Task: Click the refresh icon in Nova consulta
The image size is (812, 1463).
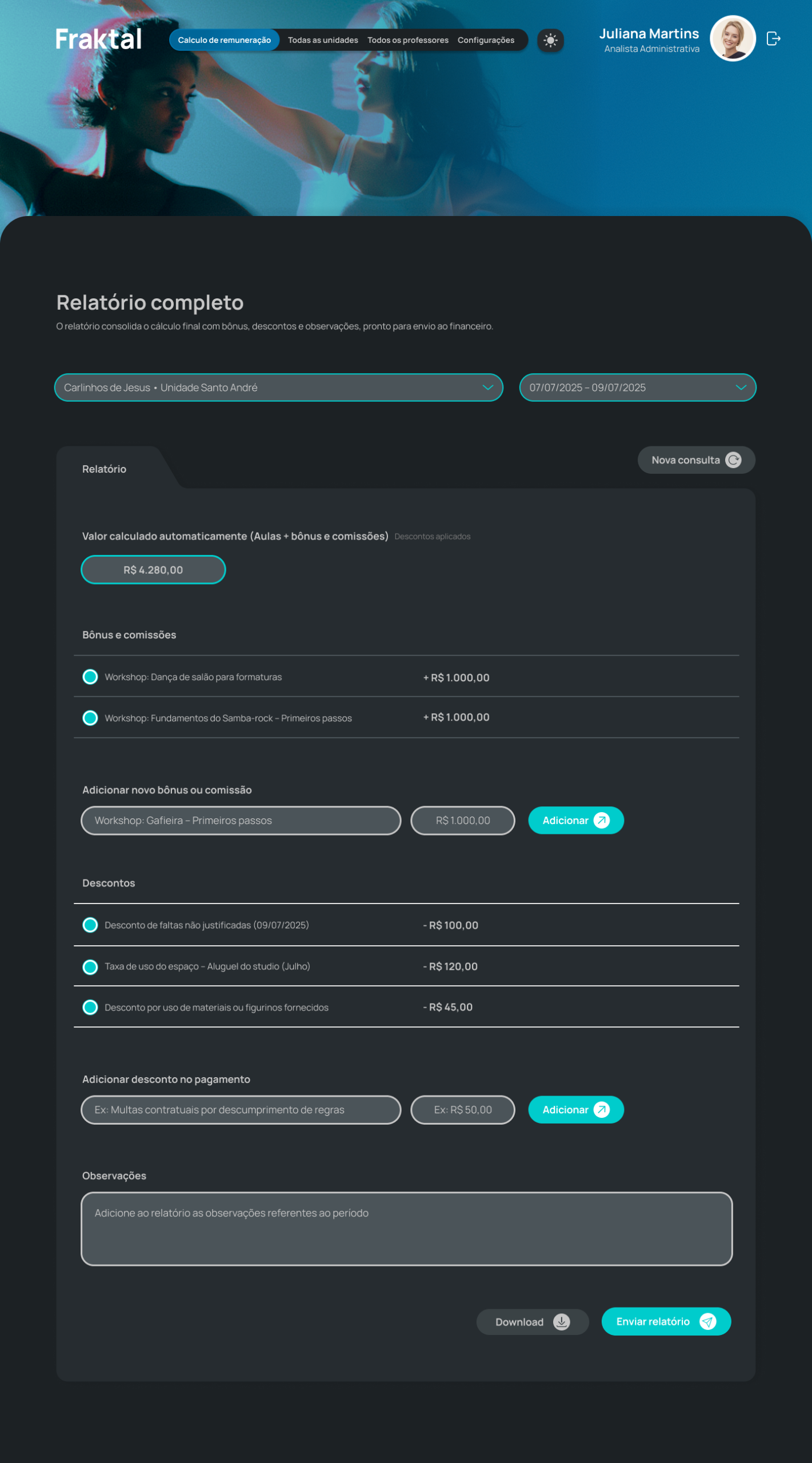Action: pos(733,460)
